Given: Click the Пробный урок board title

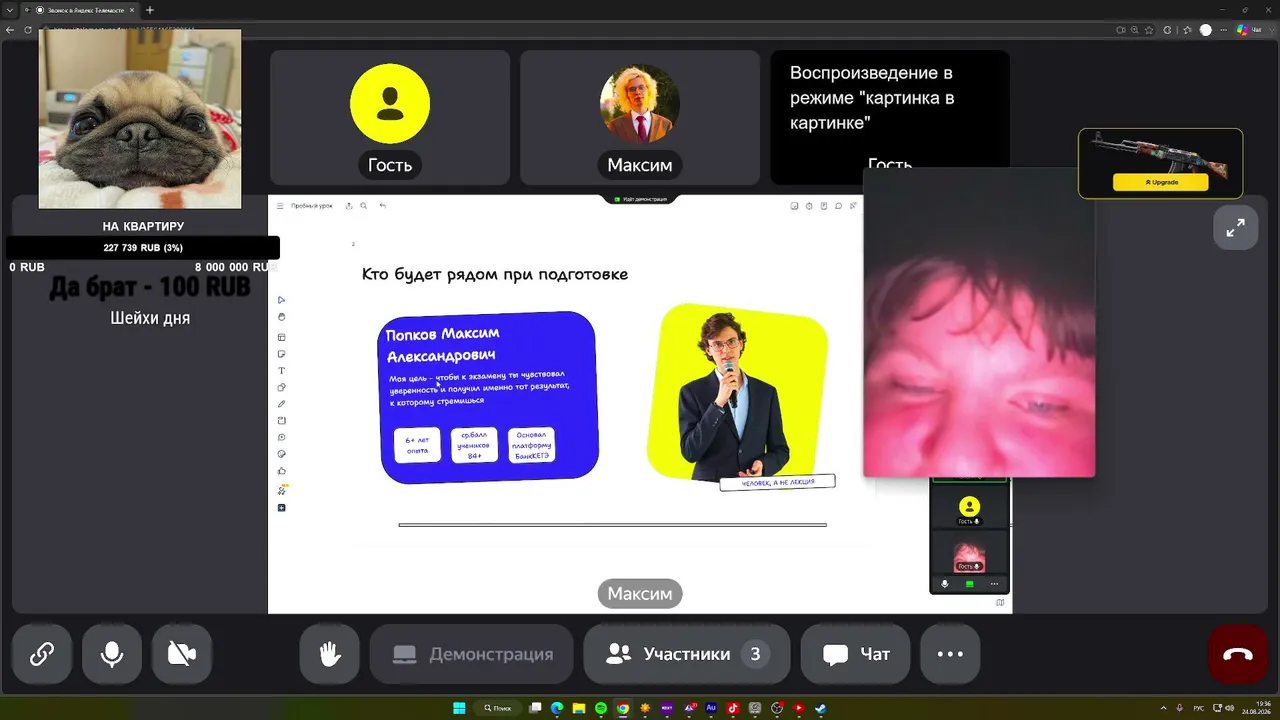Looking at the screenshot, I should tap(311, 206).
